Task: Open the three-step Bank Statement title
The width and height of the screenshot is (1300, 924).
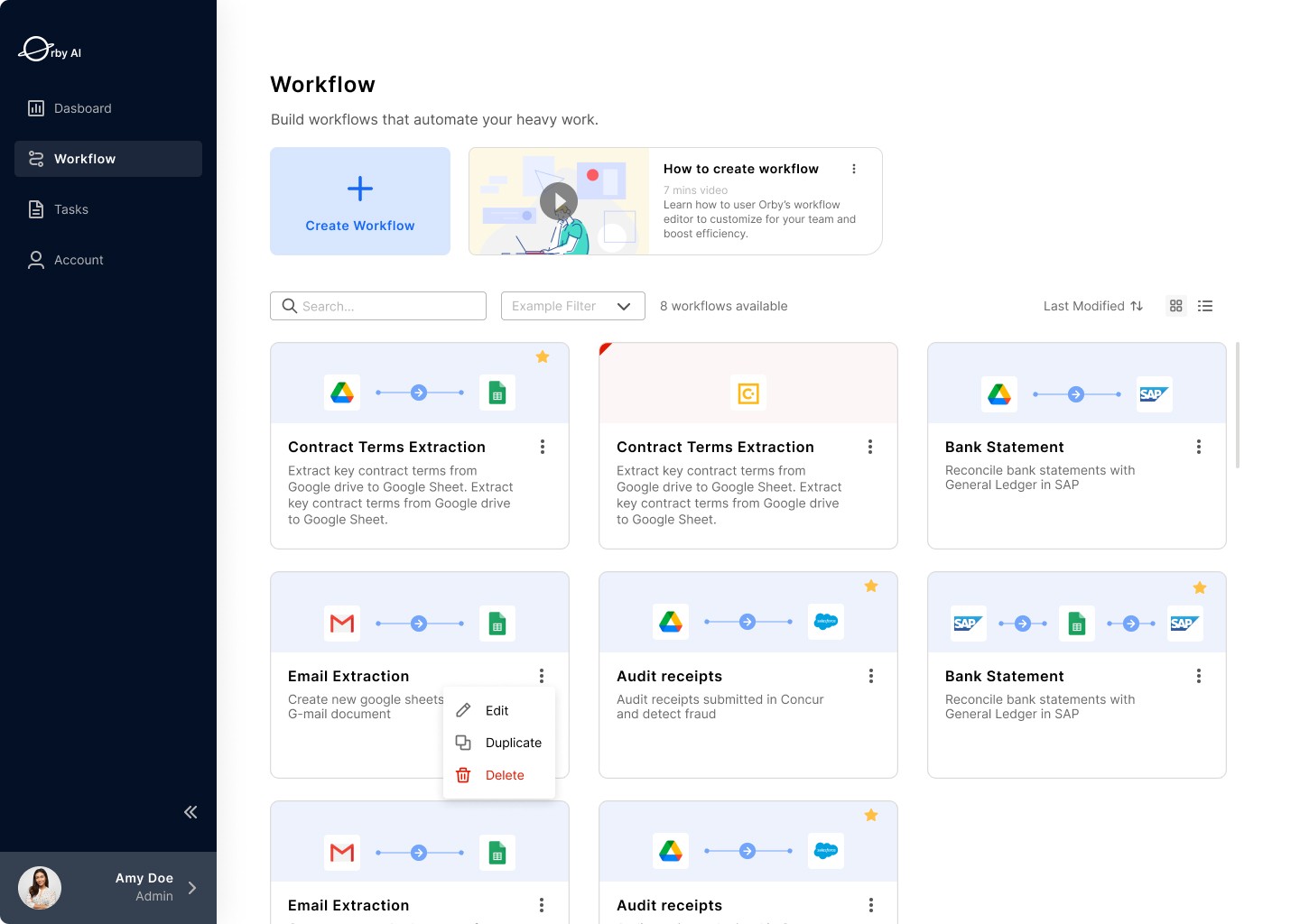Action: coord(1005,676)
